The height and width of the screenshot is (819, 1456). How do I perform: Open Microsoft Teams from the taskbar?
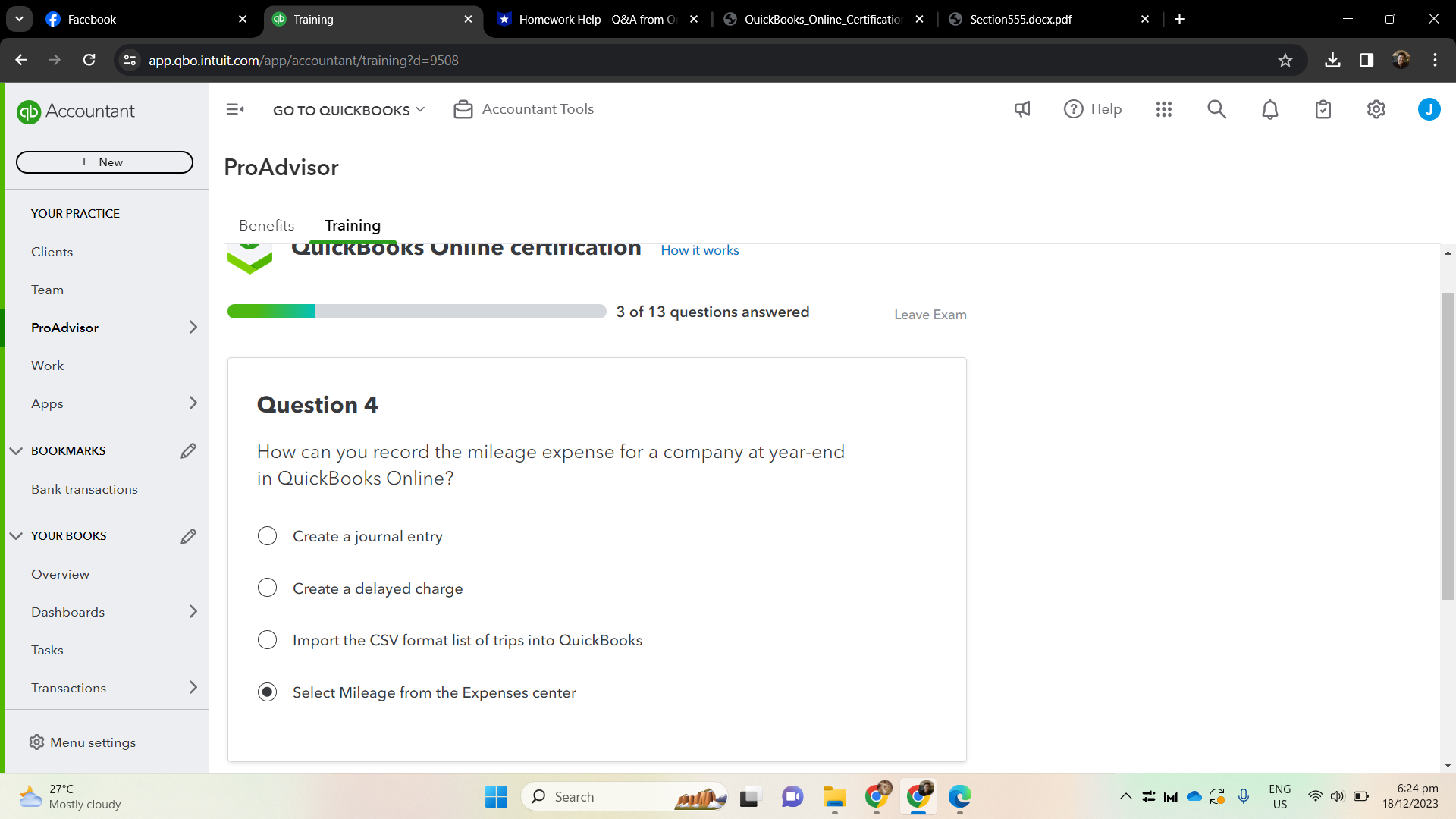(x=792, y=796)
